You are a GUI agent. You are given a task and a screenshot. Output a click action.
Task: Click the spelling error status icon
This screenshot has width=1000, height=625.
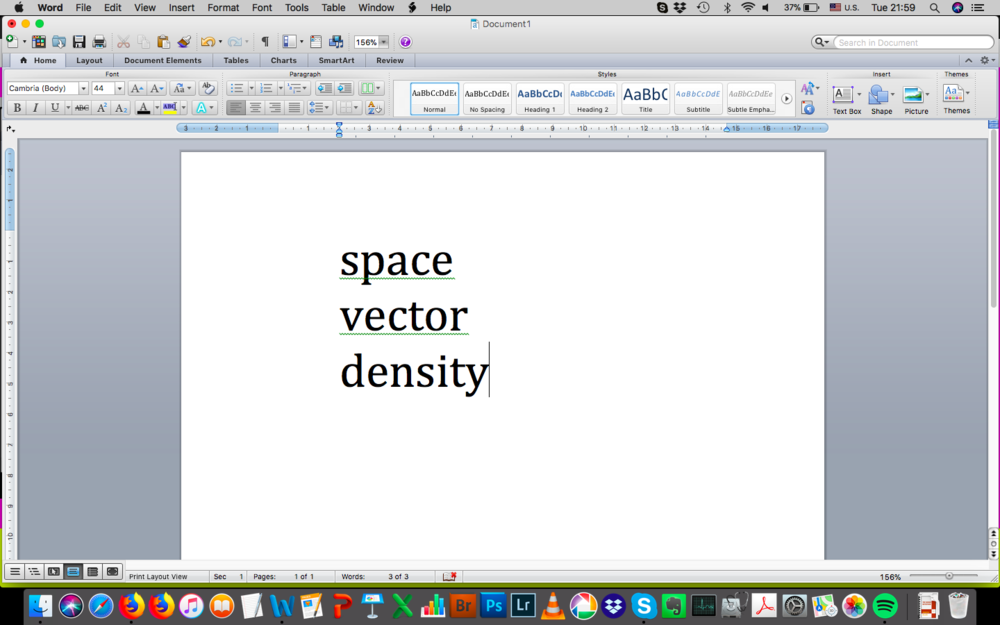click(x=450, y=576)
